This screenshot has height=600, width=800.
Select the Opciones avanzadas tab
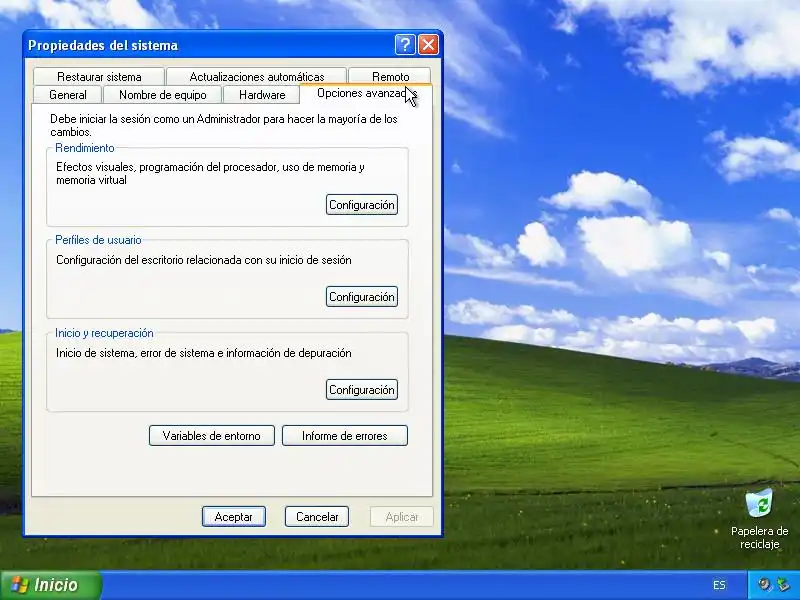click(x=366, y=93)
